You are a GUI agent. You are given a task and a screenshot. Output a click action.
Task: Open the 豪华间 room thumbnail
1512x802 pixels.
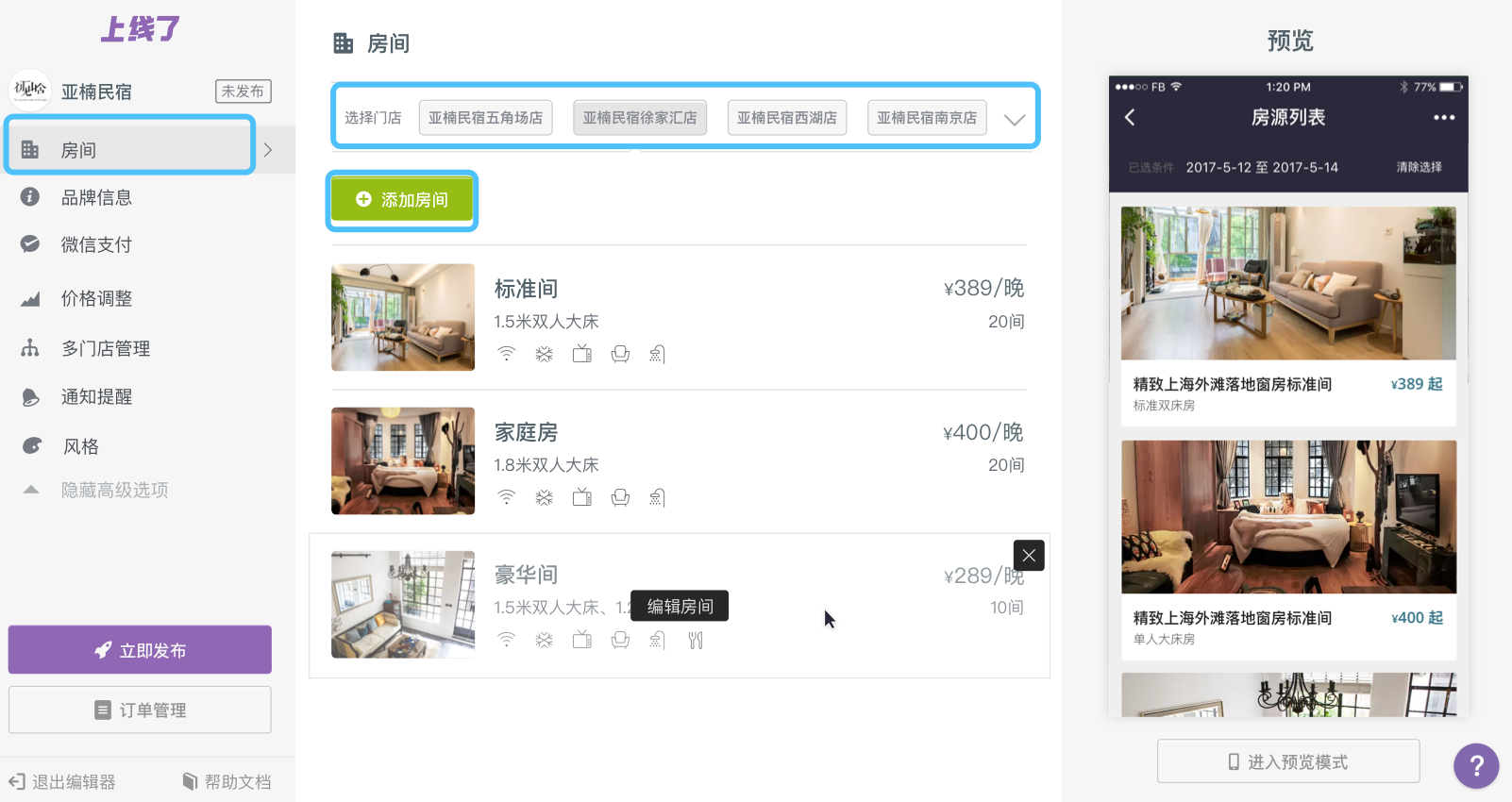tap(403, 604)
